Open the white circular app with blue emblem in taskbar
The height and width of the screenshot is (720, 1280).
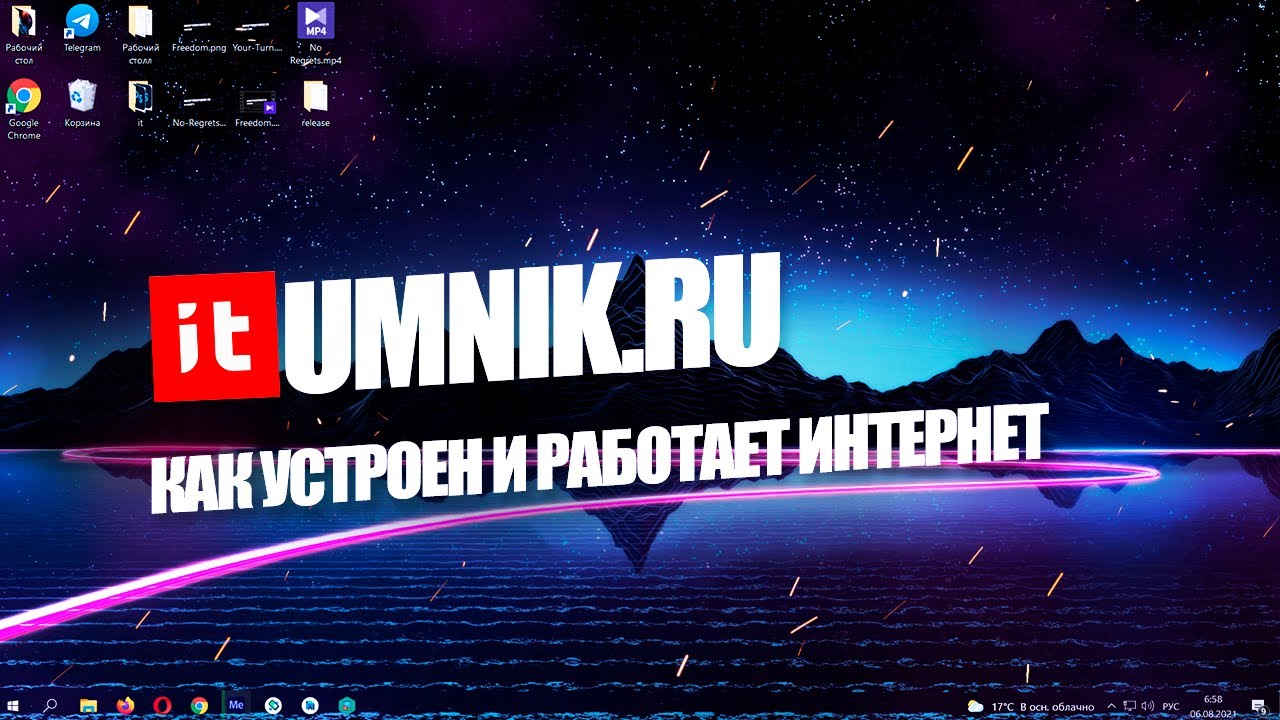(x=310, y=705)
